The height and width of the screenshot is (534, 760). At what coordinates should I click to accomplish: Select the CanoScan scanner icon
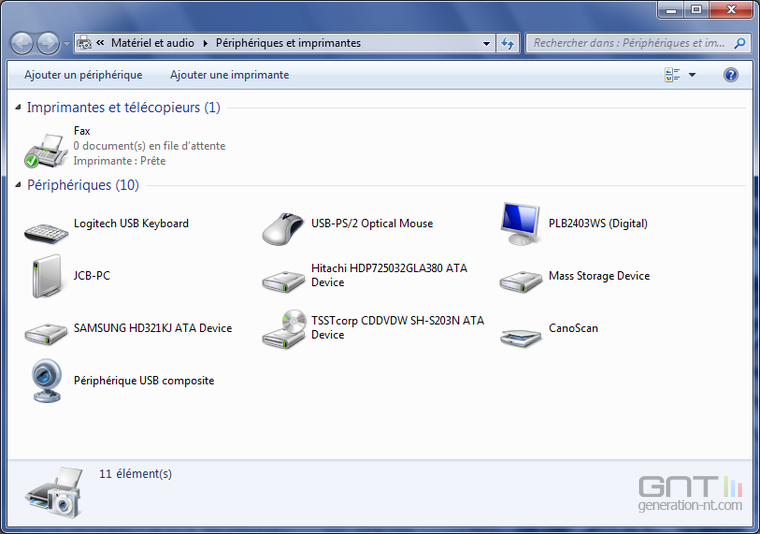(x=521, y=337)
